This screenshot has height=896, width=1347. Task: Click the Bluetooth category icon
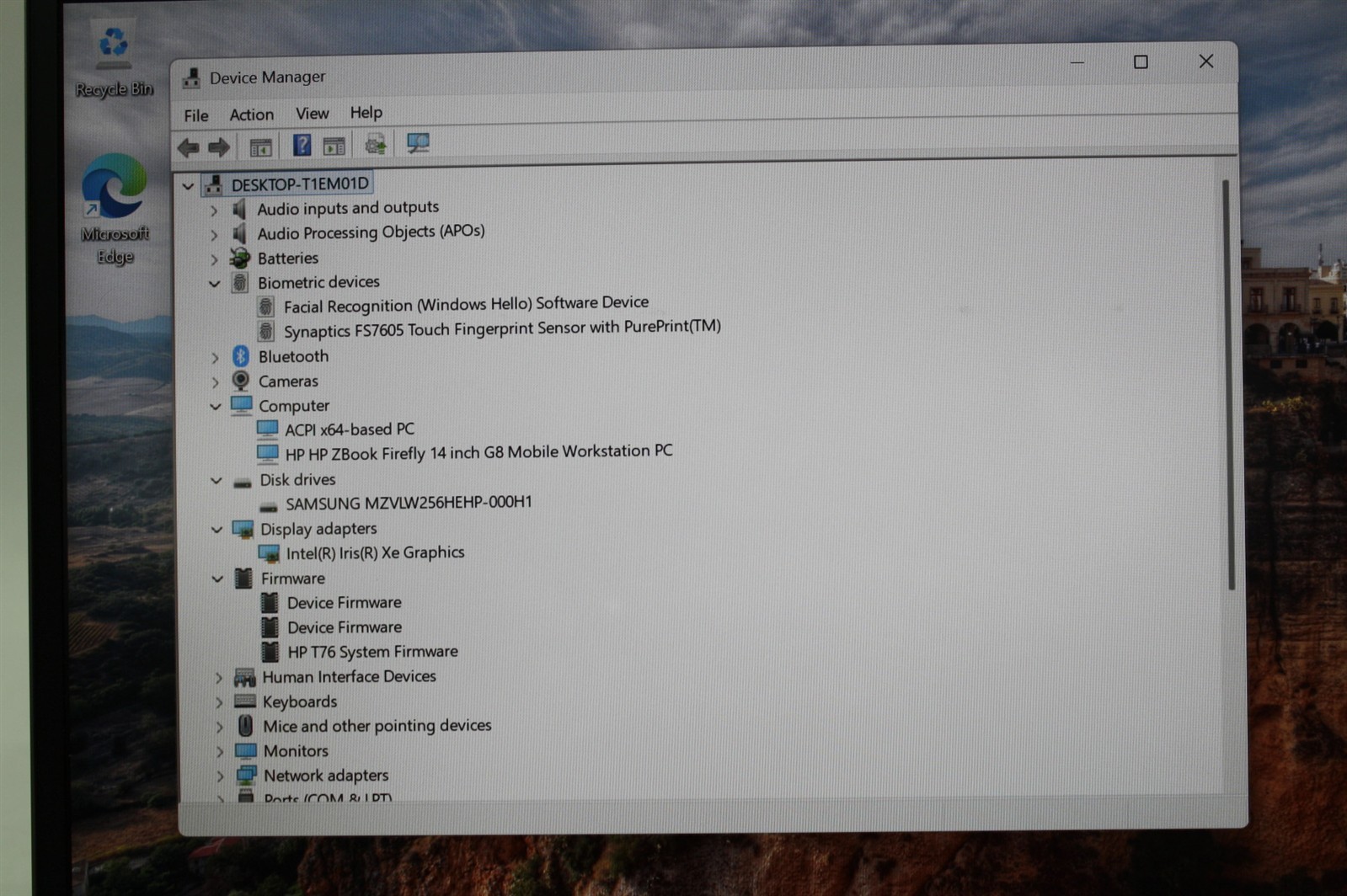click(241, 356)
